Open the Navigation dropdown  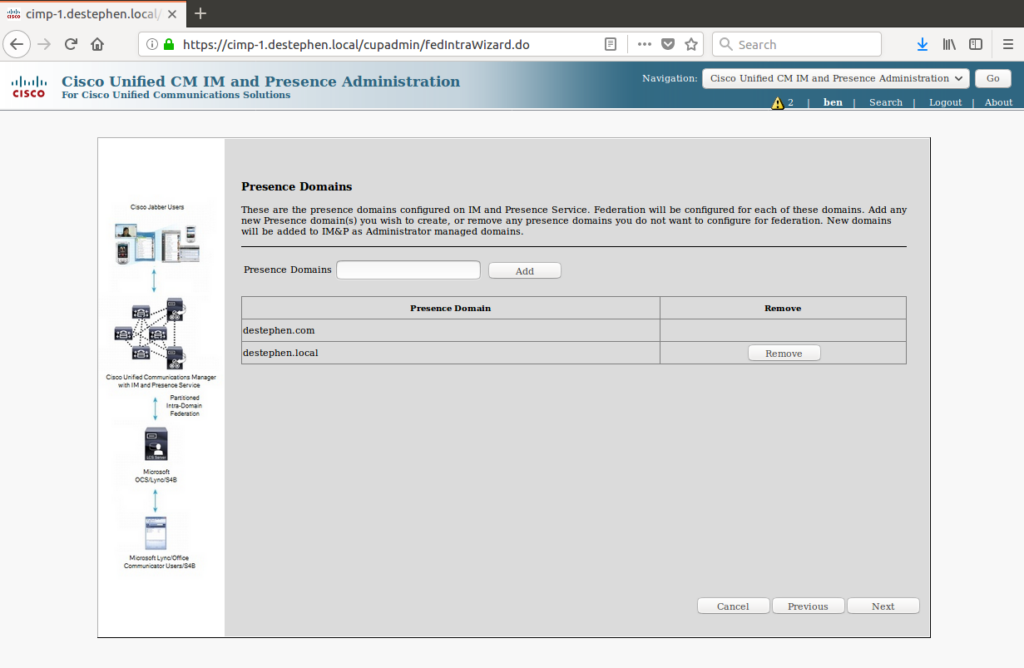coord(835,78)
